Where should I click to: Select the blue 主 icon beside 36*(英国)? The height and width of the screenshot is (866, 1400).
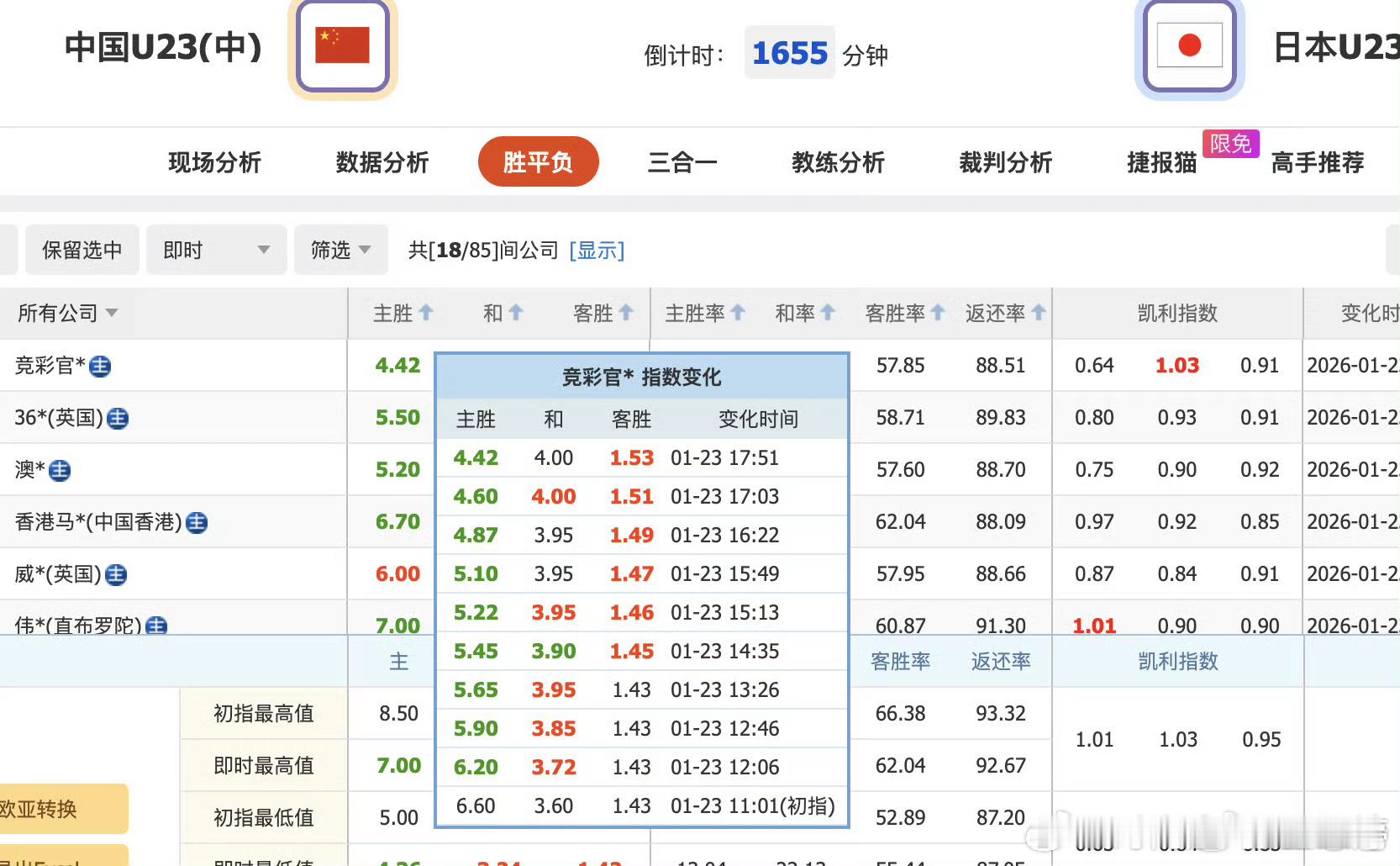pyautogui.click(x=118, y=419)
